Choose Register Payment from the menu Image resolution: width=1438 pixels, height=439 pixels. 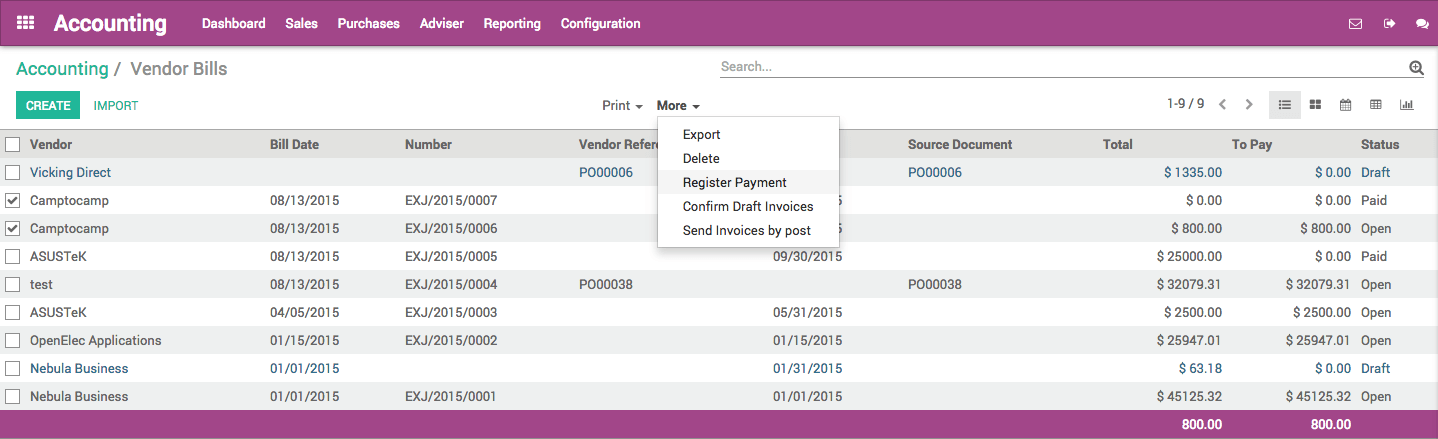tap(734, 183)
